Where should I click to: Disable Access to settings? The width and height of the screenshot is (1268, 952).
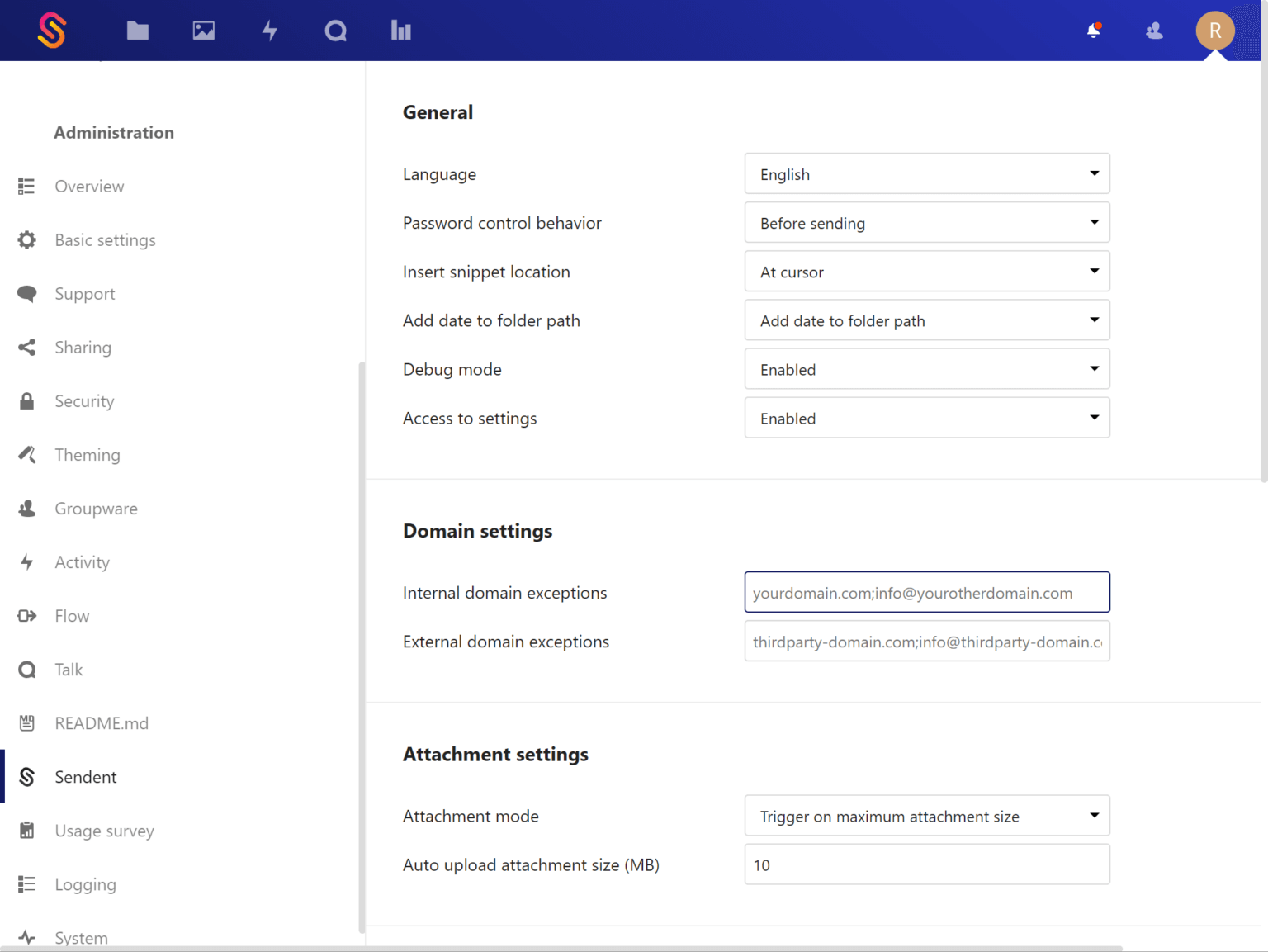click(926, 418)
